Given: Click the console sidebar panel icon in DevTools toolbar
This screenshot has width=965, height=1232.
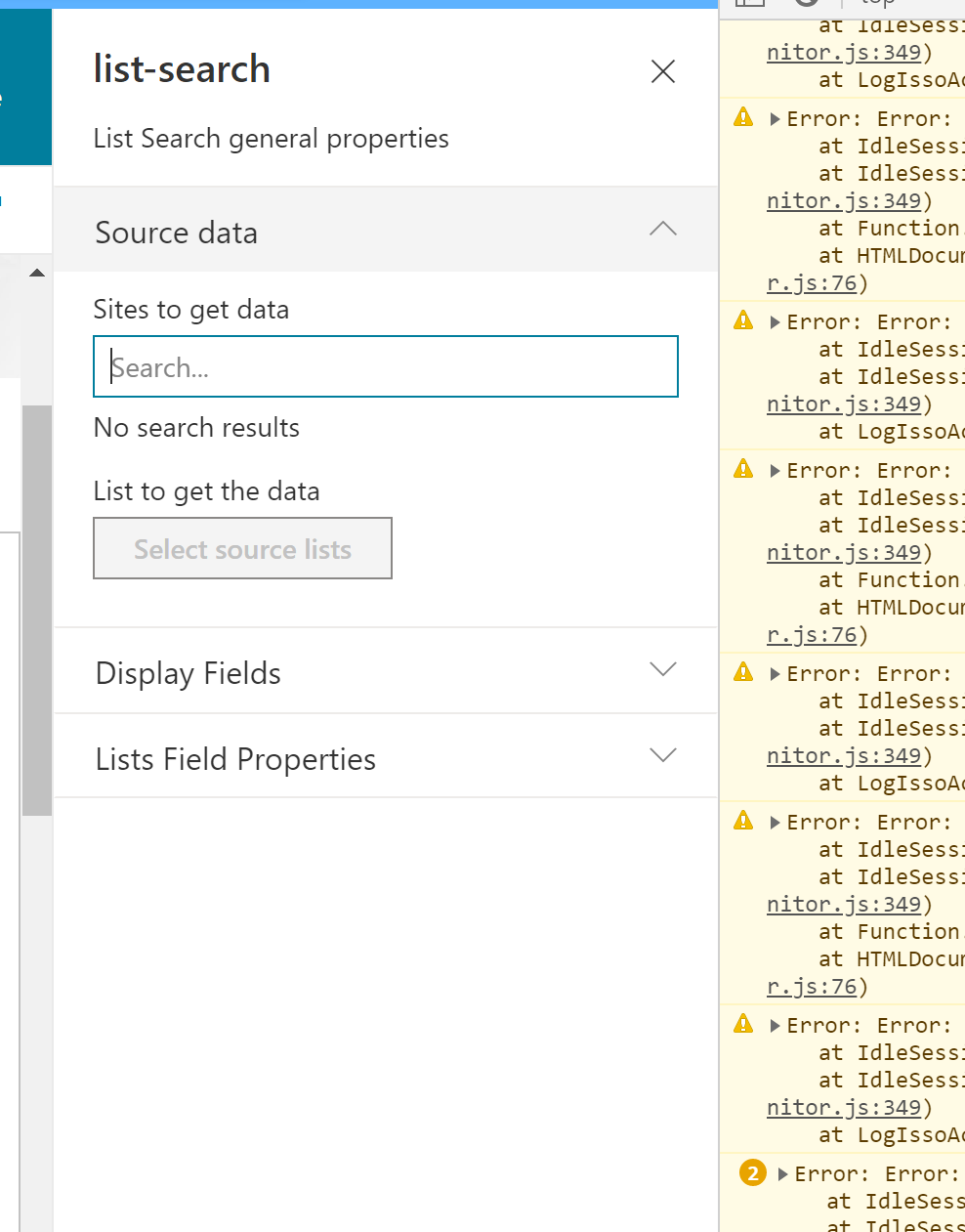Looking at the screenshot, I should point(750,3).
